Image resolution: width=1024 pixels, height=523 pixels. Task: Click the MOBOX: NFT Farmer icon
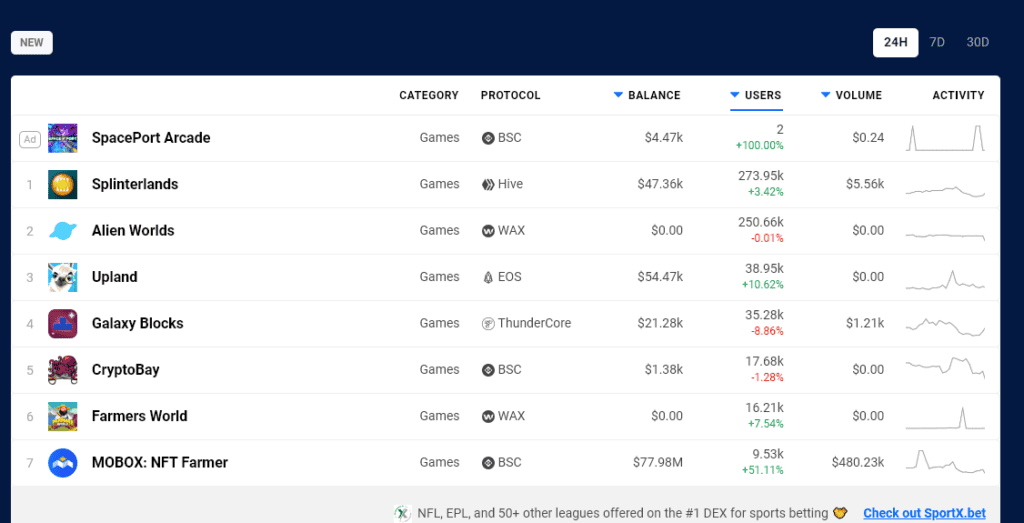63,463
